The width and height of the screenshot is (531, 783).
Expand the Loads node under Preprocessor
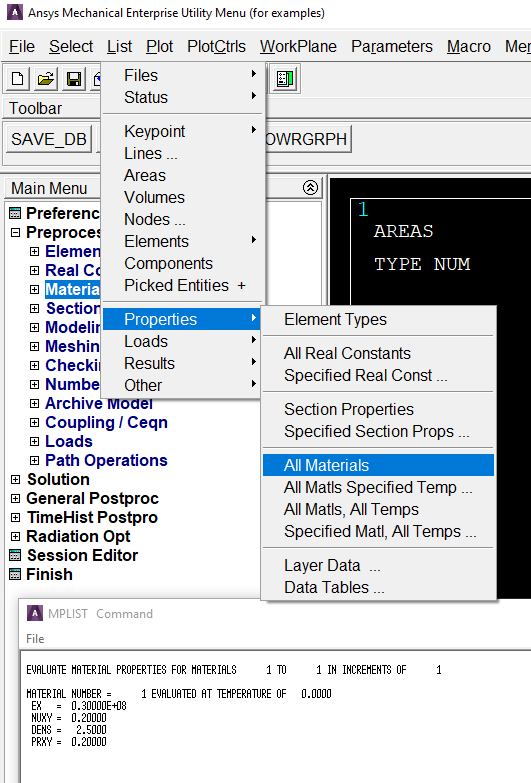(34, 441)
